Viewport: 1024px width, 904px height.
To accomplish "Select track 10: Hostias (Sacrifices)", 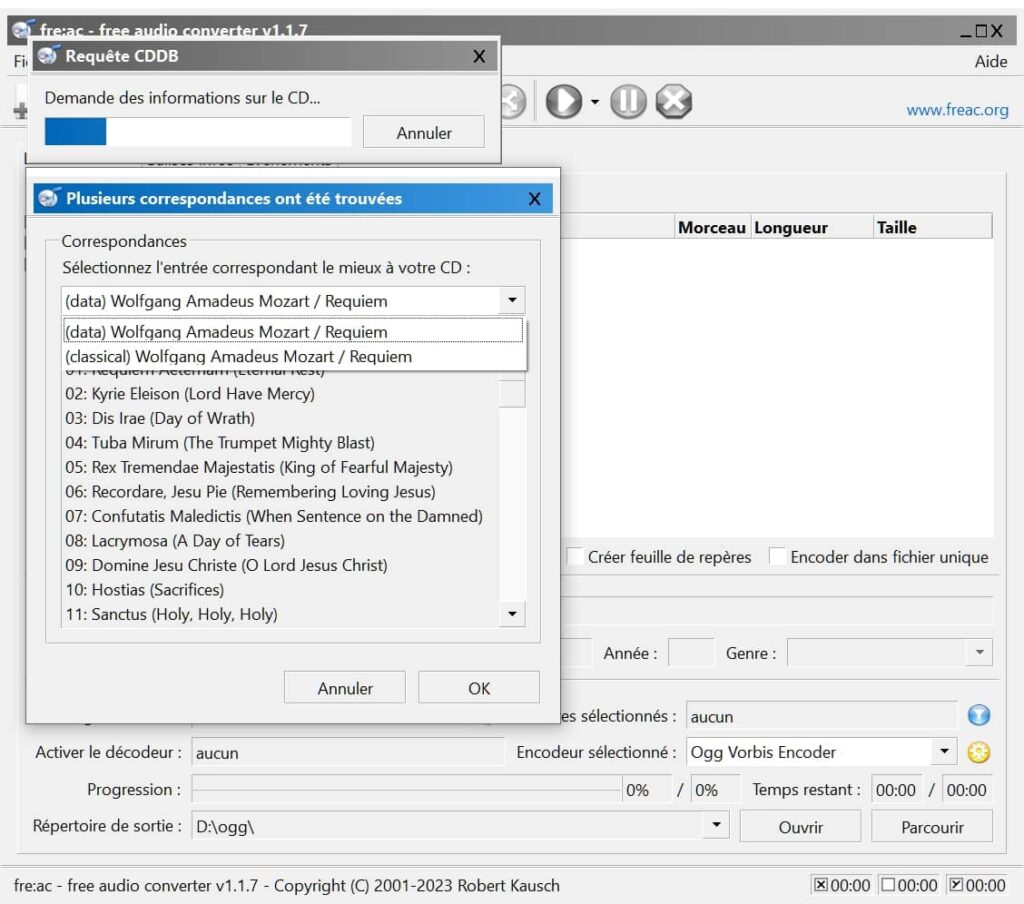I will tap(281, 590).
